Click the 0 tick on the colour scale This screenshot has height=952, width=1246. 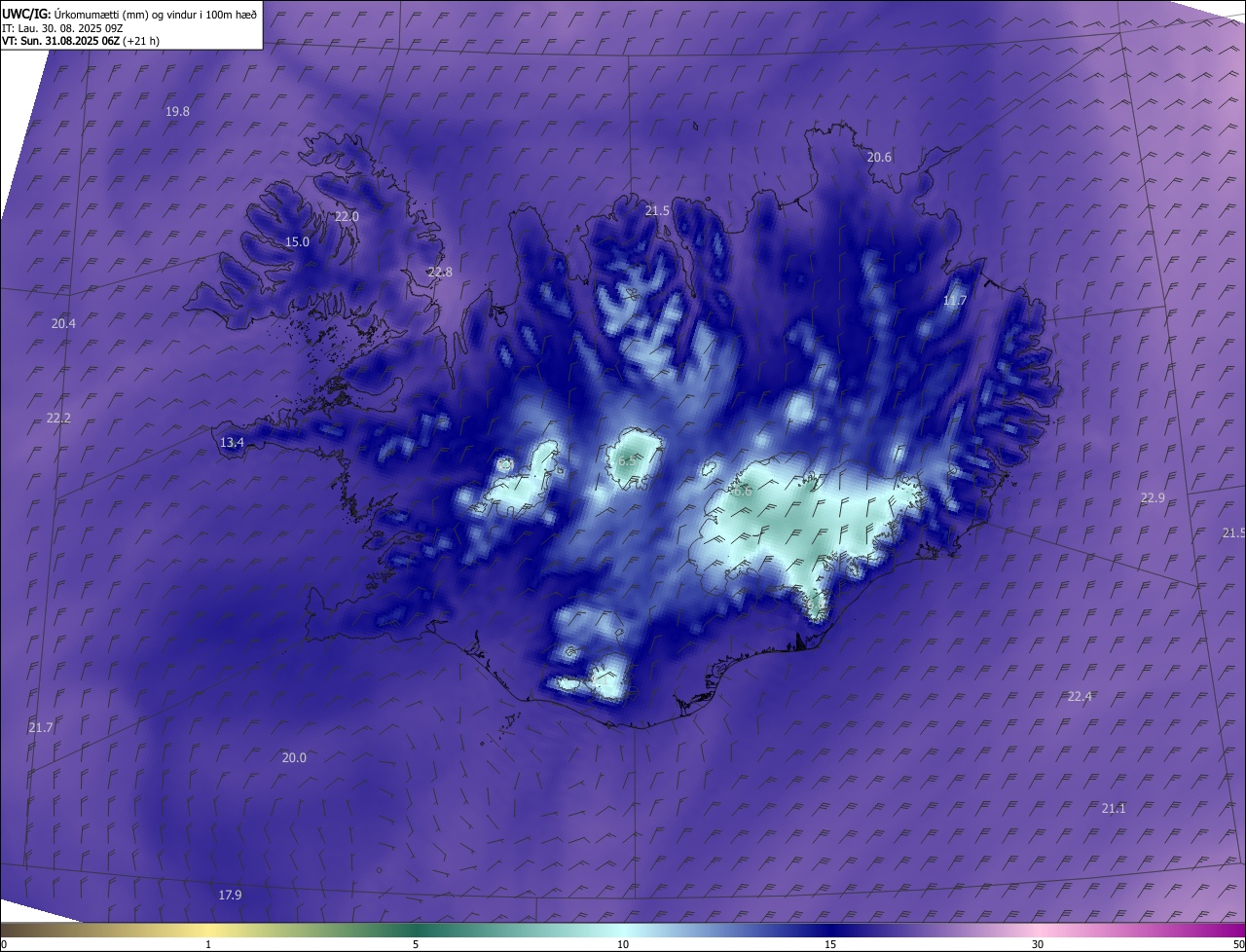point(3,944)
